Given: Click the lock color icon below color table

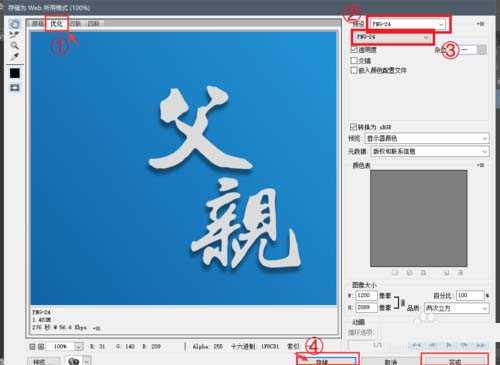Looking at the screenshot, I should (423, 273).
